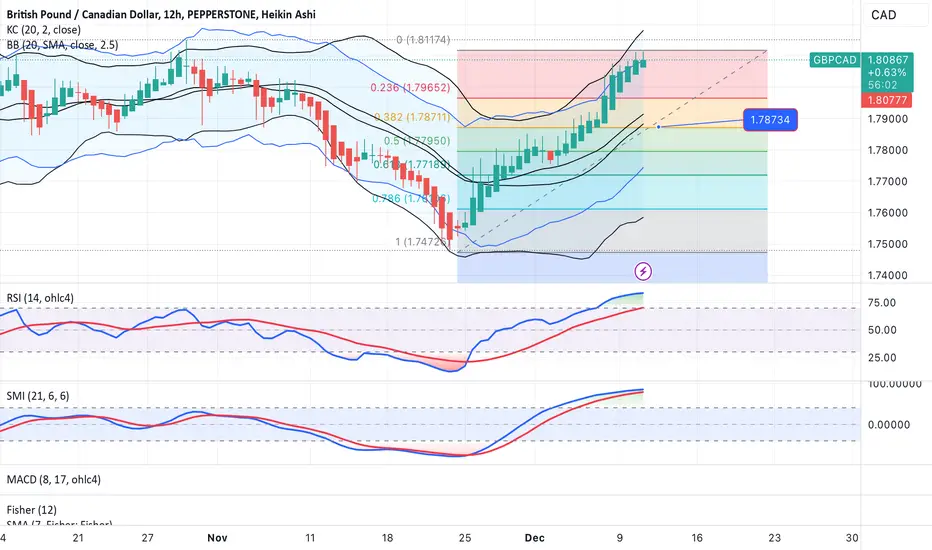Click the 1.80867 current price value
Viewport: 932px width, 550px height.
coord(887,59)
